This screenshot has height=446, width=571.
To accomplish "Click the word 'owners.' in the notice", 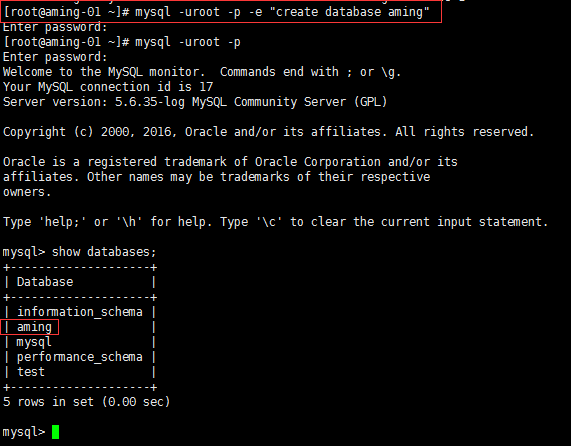I will pos(27,192).
